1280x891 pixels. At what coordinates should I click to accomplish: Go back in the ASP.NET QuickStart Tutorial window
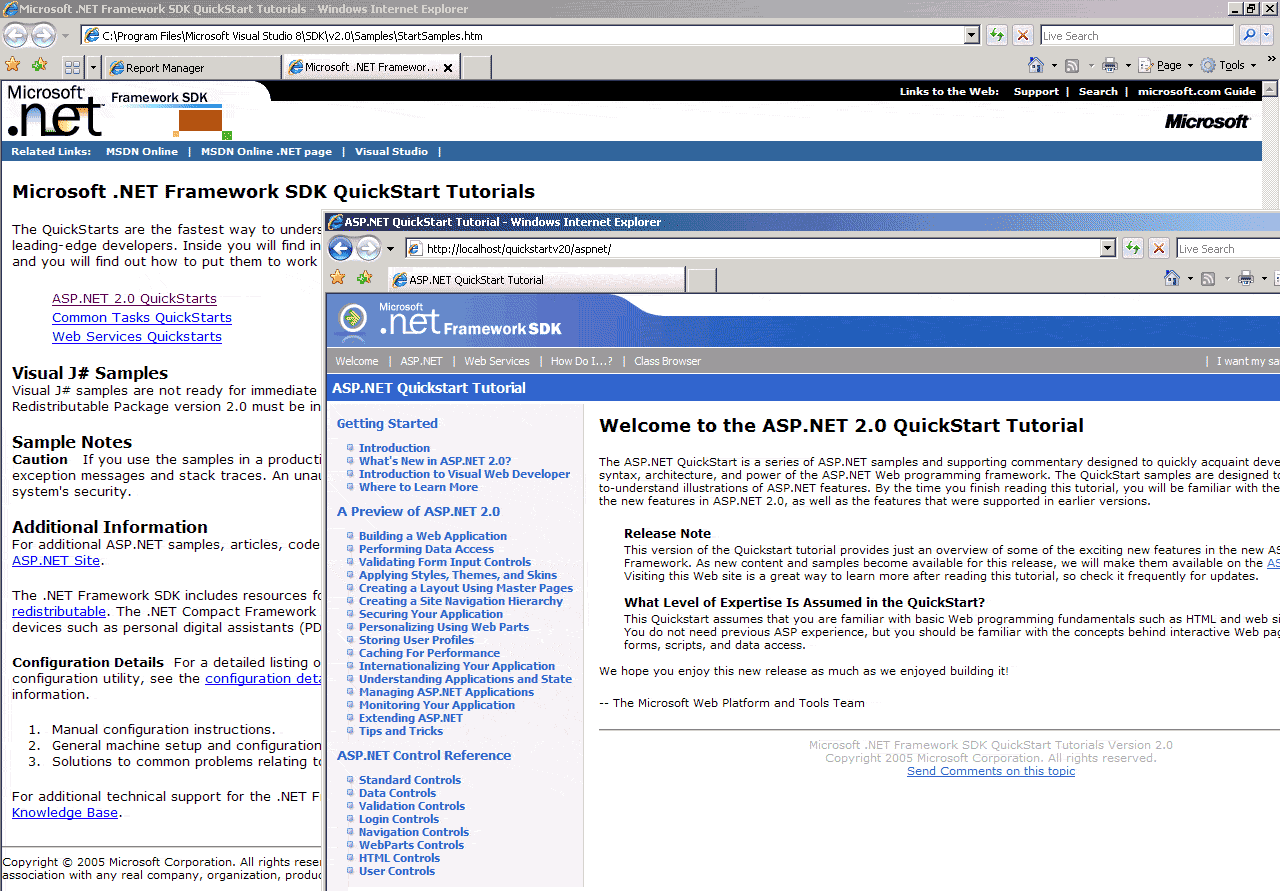click(x=341, y=249)
